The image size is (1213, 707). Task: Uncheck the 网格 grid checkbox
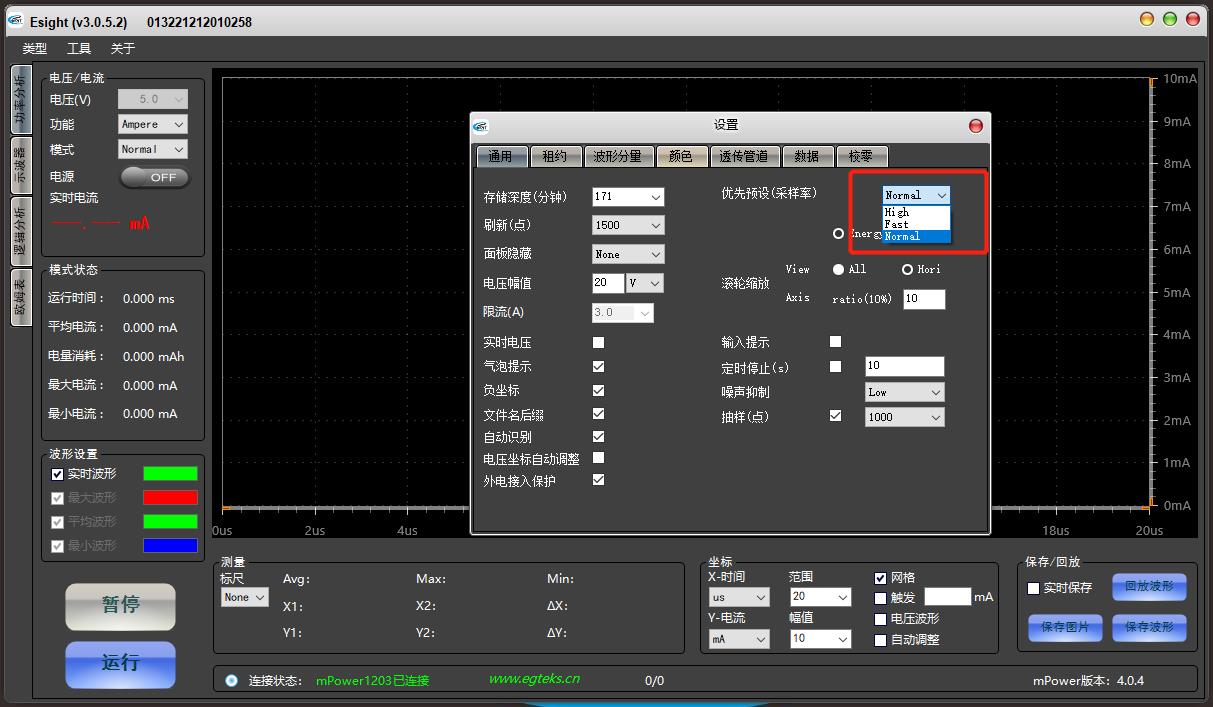point(880,578)
